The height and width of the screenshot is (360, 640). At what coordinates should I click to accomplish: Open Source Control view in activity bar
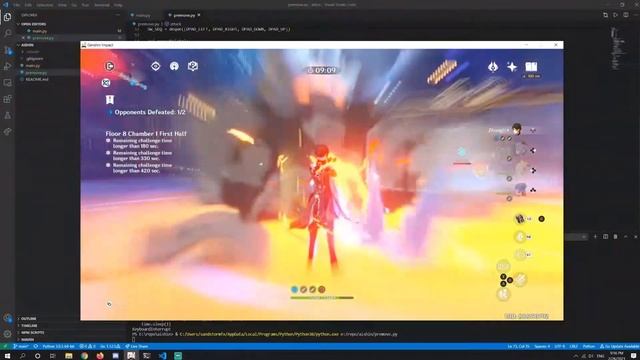[x=7, y=50]
